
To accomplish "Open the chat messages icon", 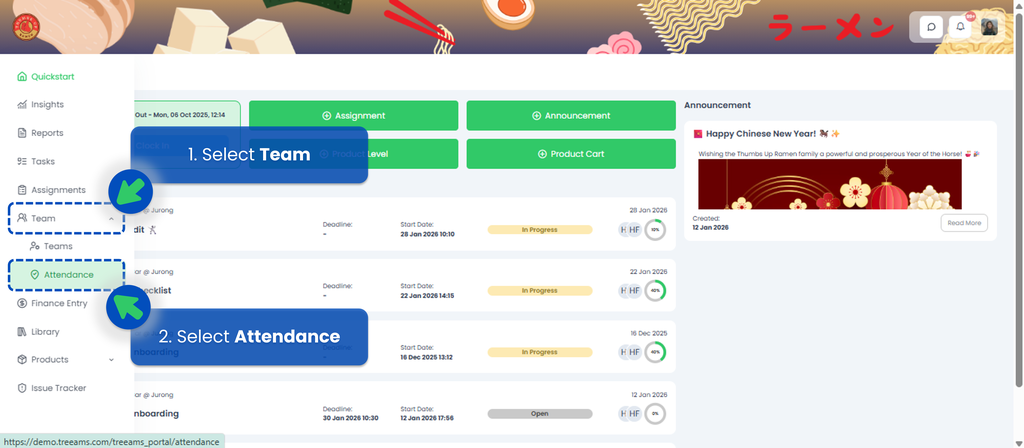I will click(x=931, y=27).
